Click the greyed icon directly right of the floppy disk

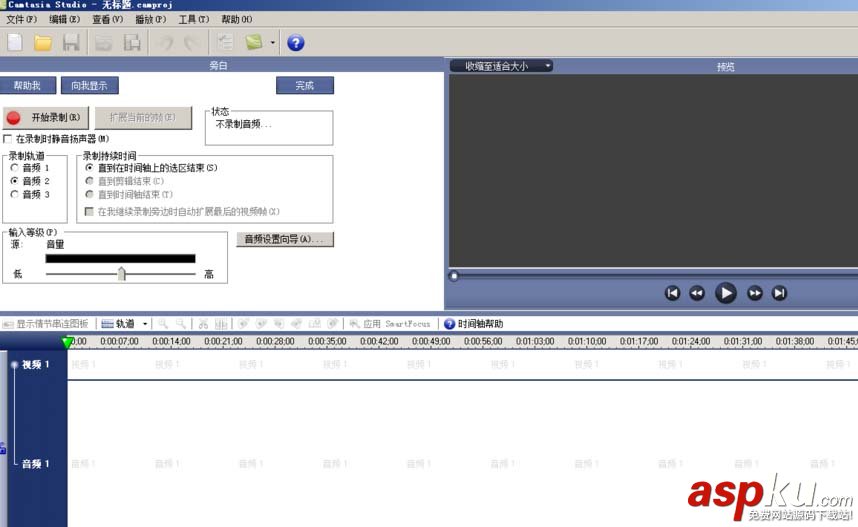click(x=103, y=42)
